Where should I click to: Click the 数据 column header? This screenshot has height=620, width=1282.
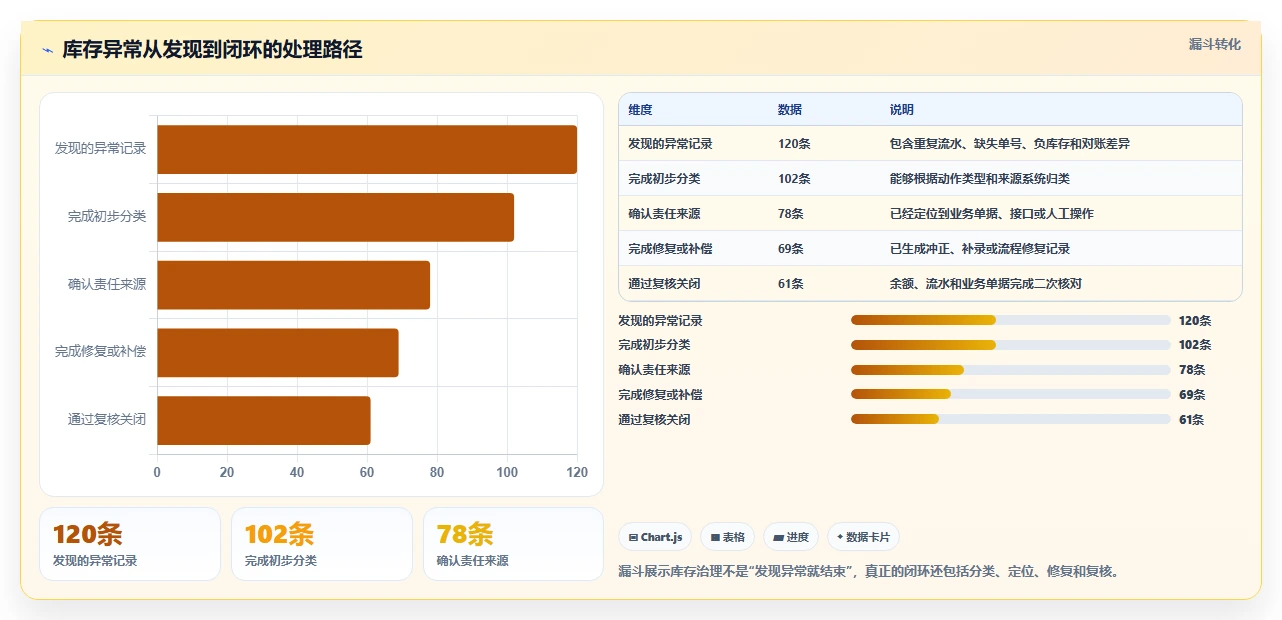(789, 110)
